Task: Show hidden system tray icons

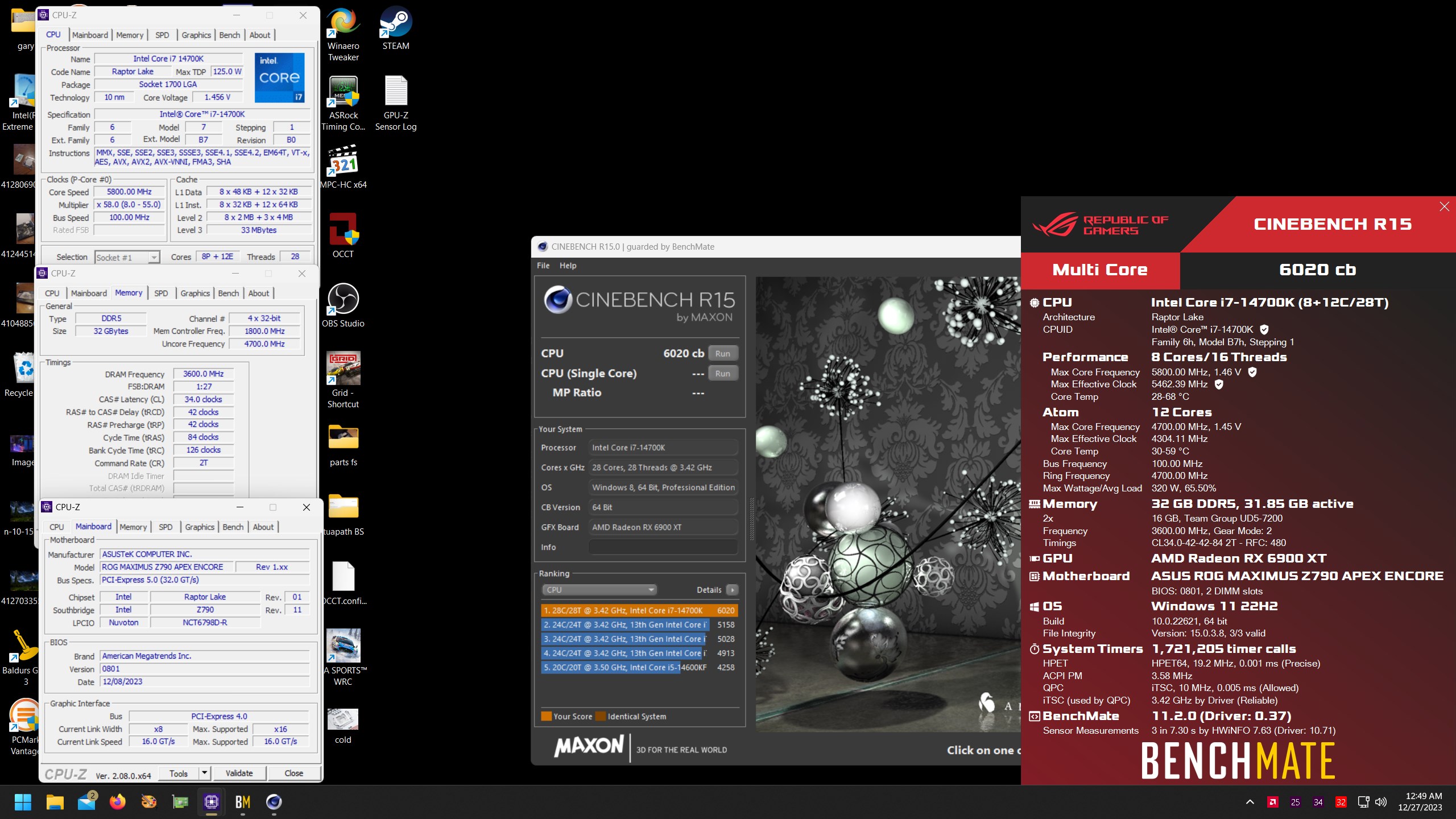Action: coord(1250,802)
